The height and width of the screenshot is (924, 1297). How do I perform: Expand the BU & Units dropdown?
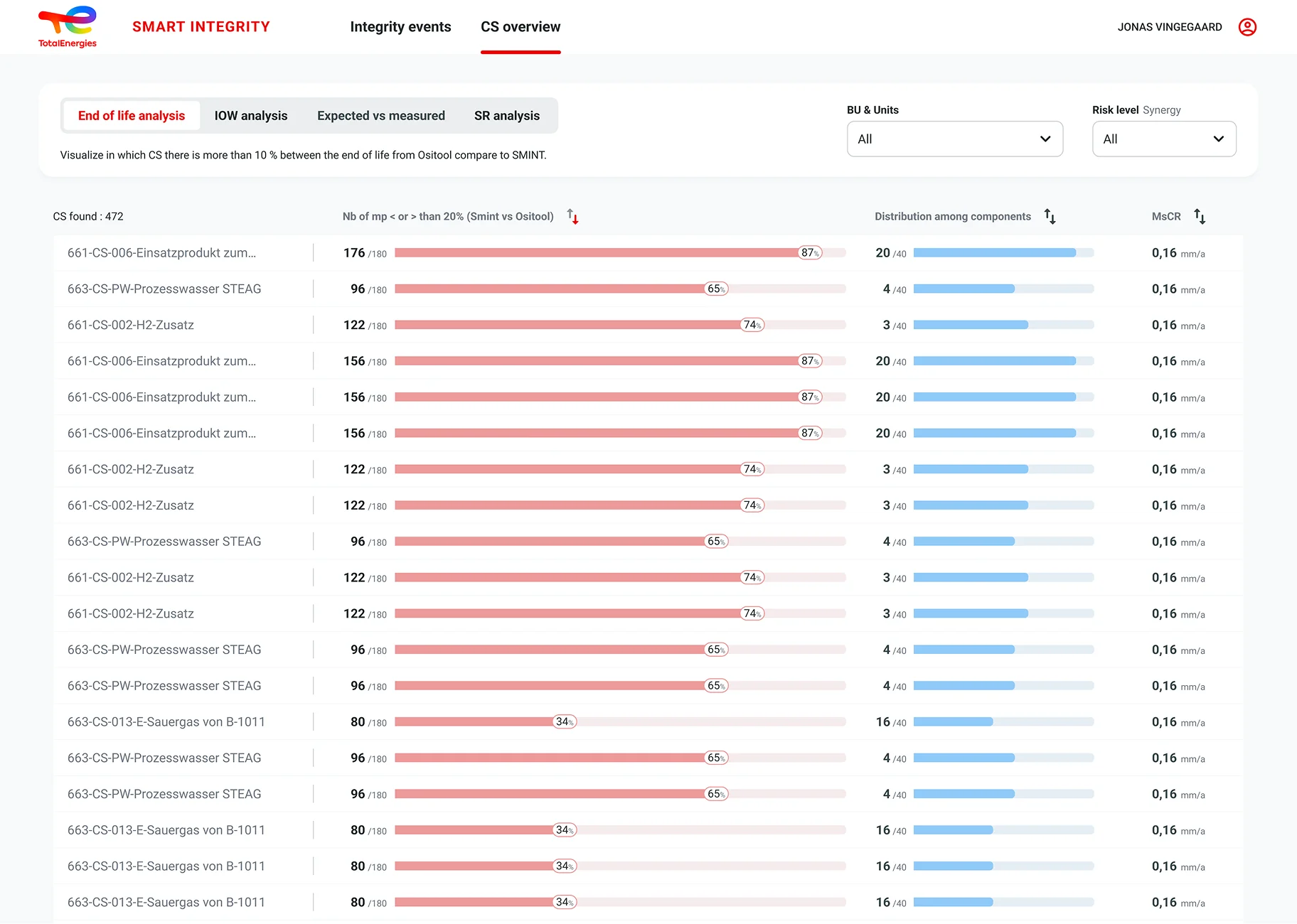954,139
